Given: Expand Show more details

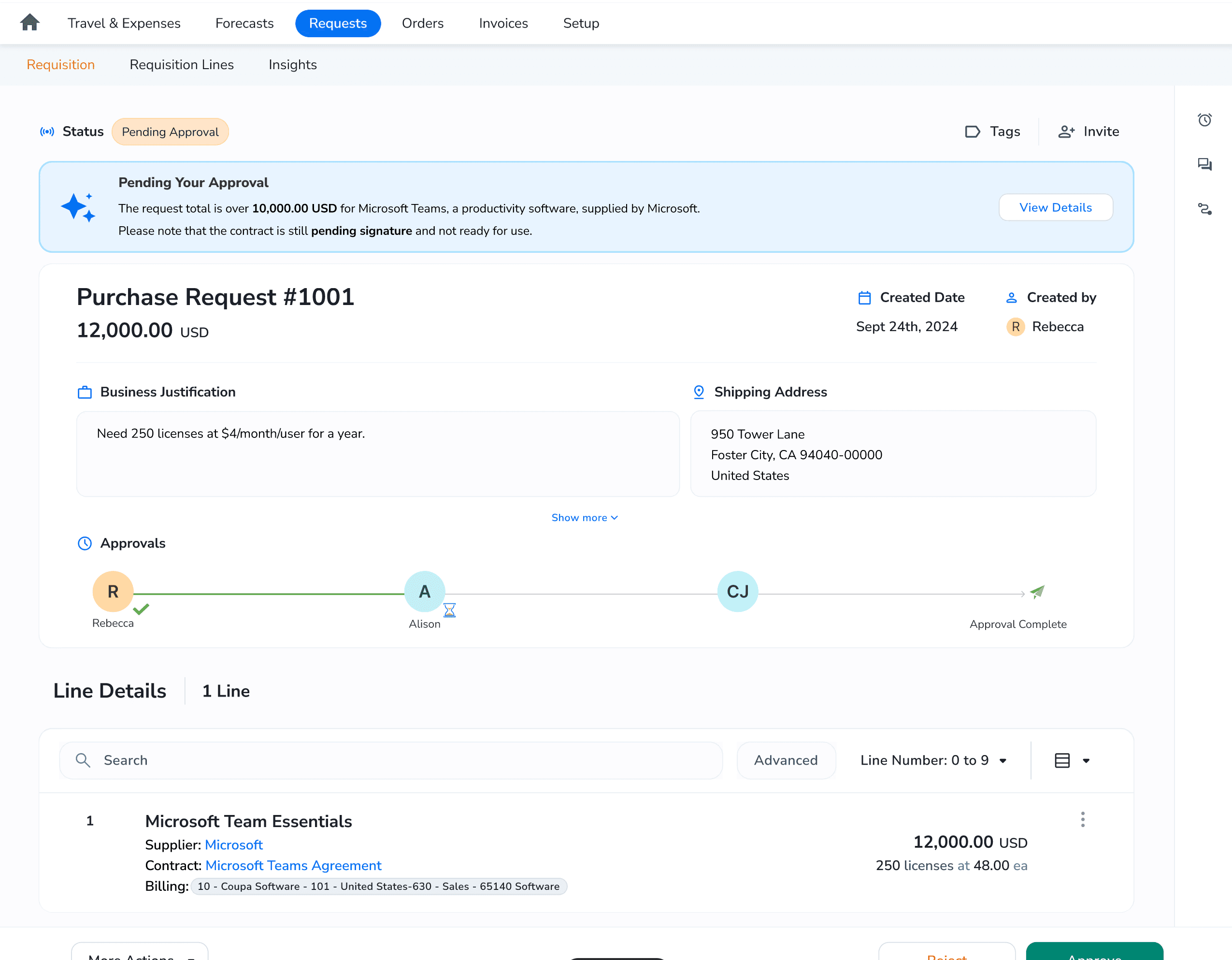Looking at the screenshot, I should (585, 518).
